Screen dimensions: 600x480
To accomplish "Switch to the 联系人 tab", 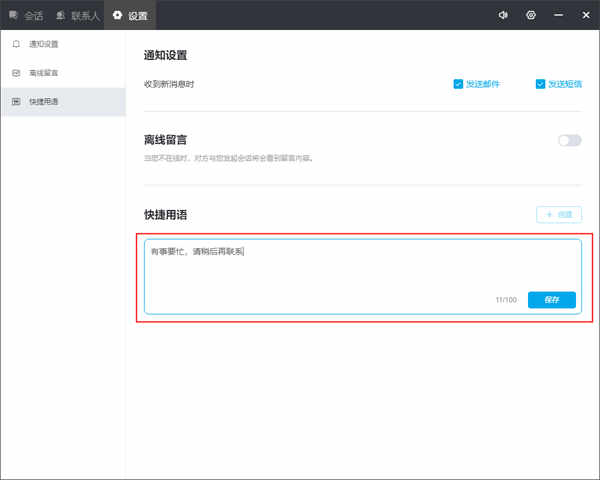I will click(x=78, y=15).
